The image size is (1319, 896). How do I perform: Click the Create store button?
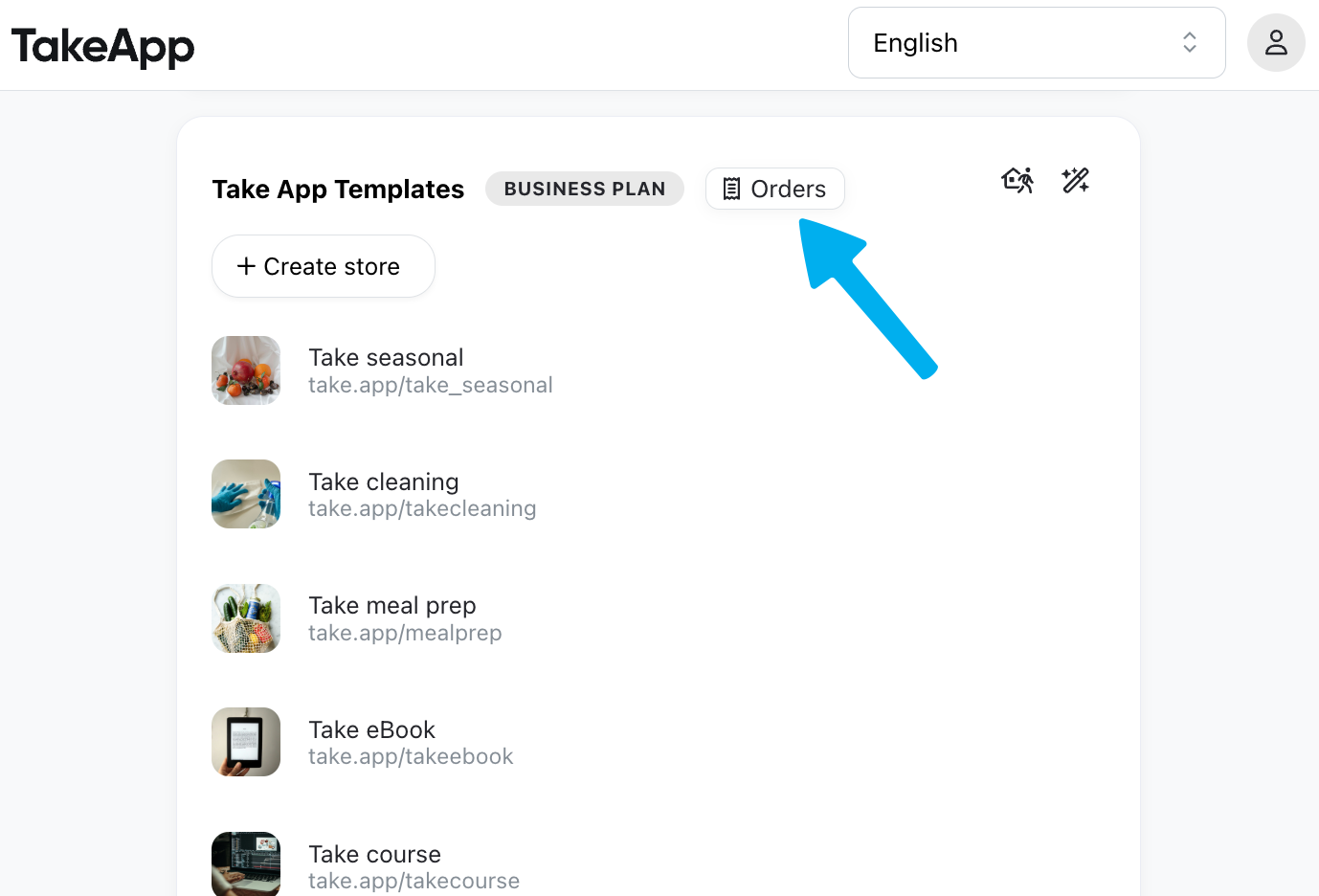324,266
